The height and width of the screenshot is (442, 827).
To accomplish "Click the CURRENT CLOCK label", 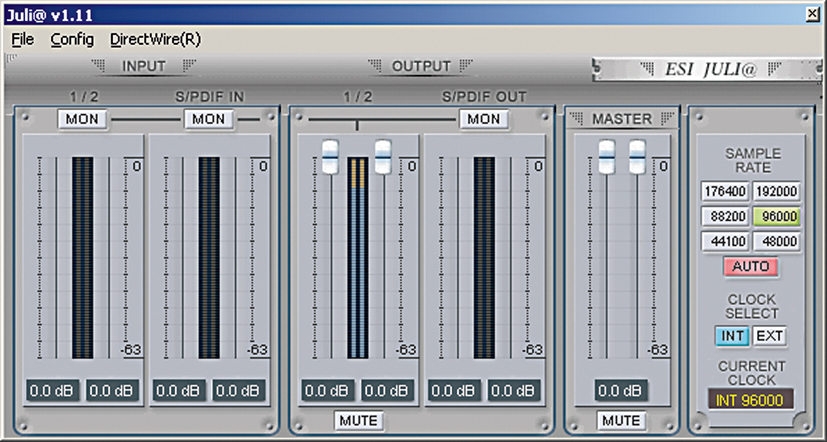I will point(752,373).
